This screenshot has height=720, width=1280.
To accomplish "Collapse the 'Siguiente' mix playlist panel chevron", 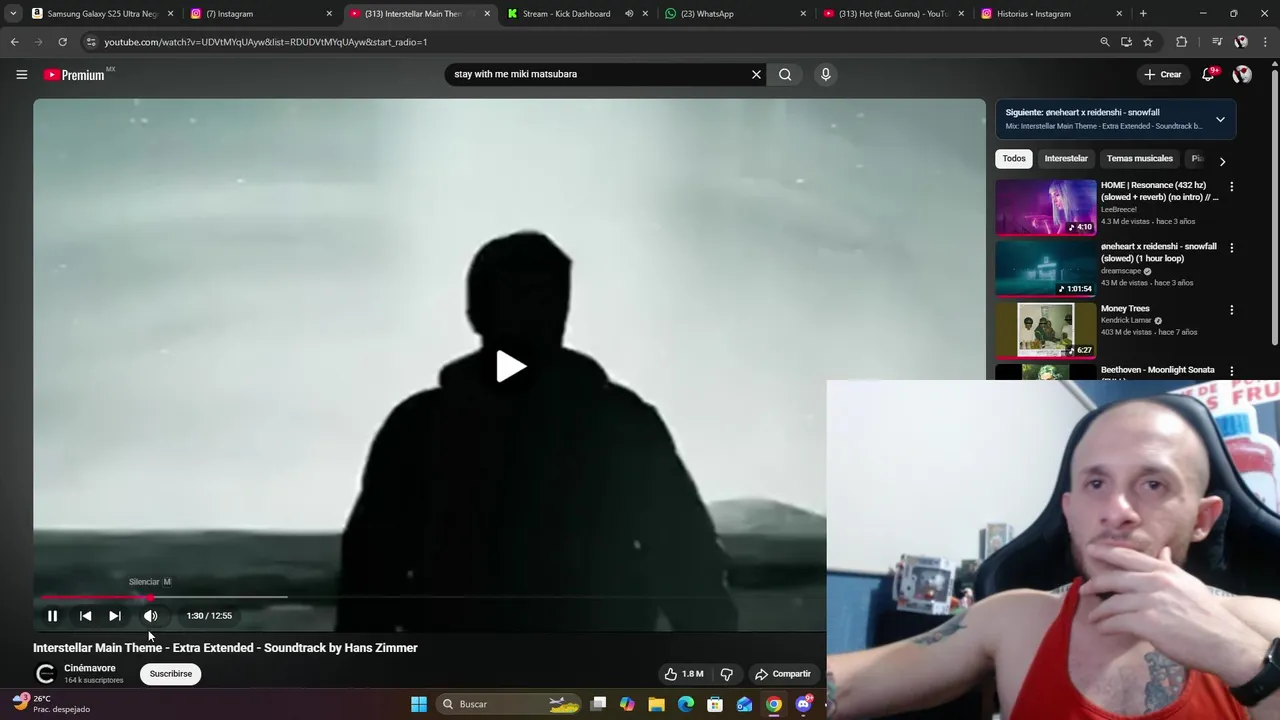I will point(1220,119).
